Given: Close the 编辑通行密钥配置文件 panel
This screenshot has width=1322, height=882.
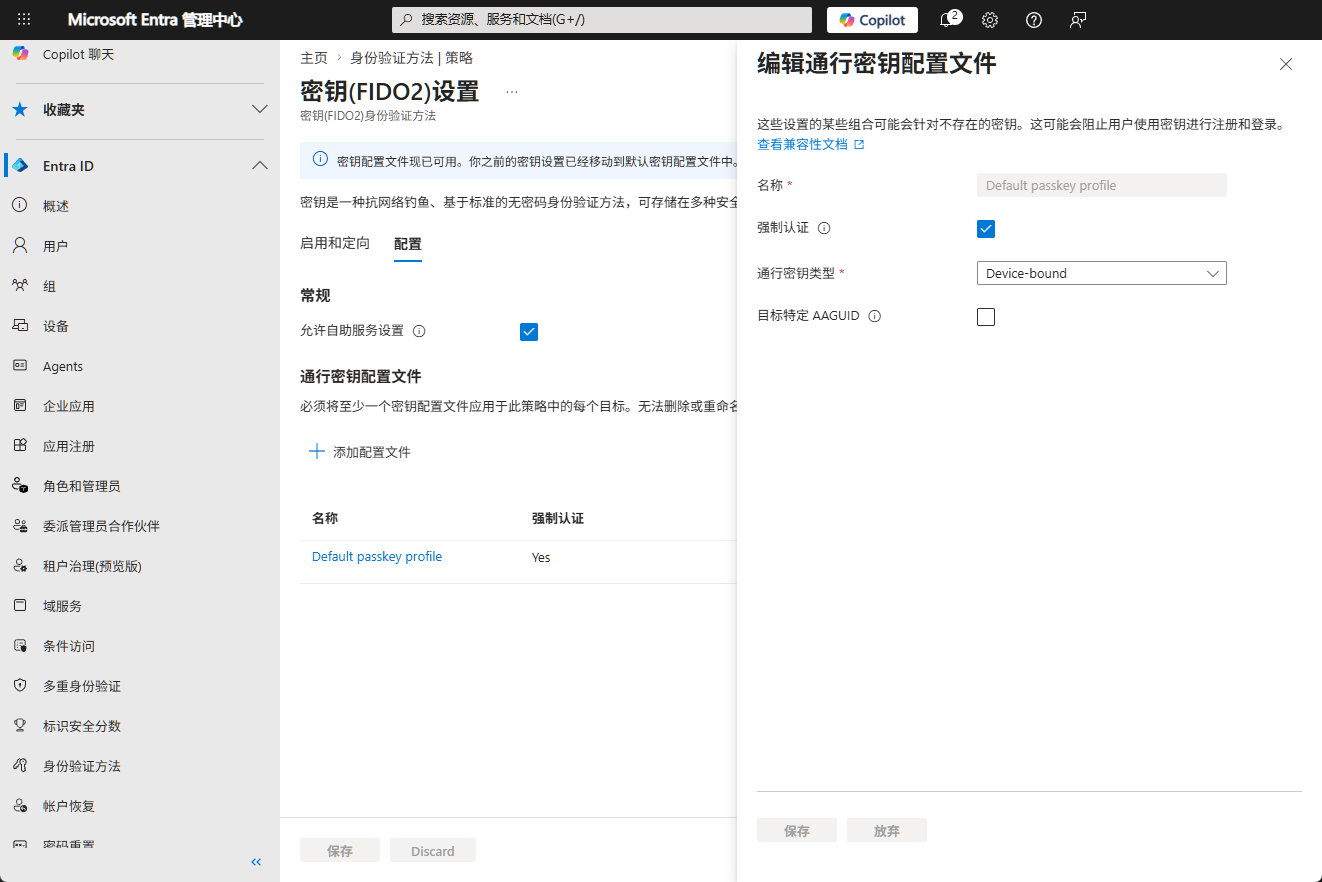Looking at the screenshot, I should [1286, 64].
